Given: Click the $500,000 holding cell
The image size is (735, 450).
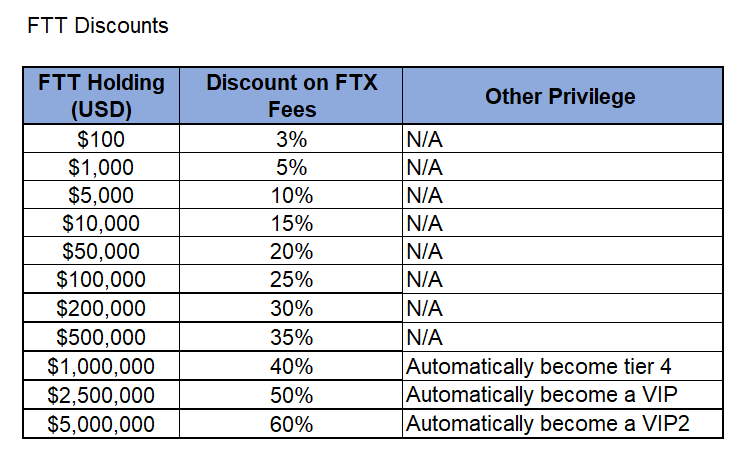Looking at the screenshot, I should tap(101, 337).
